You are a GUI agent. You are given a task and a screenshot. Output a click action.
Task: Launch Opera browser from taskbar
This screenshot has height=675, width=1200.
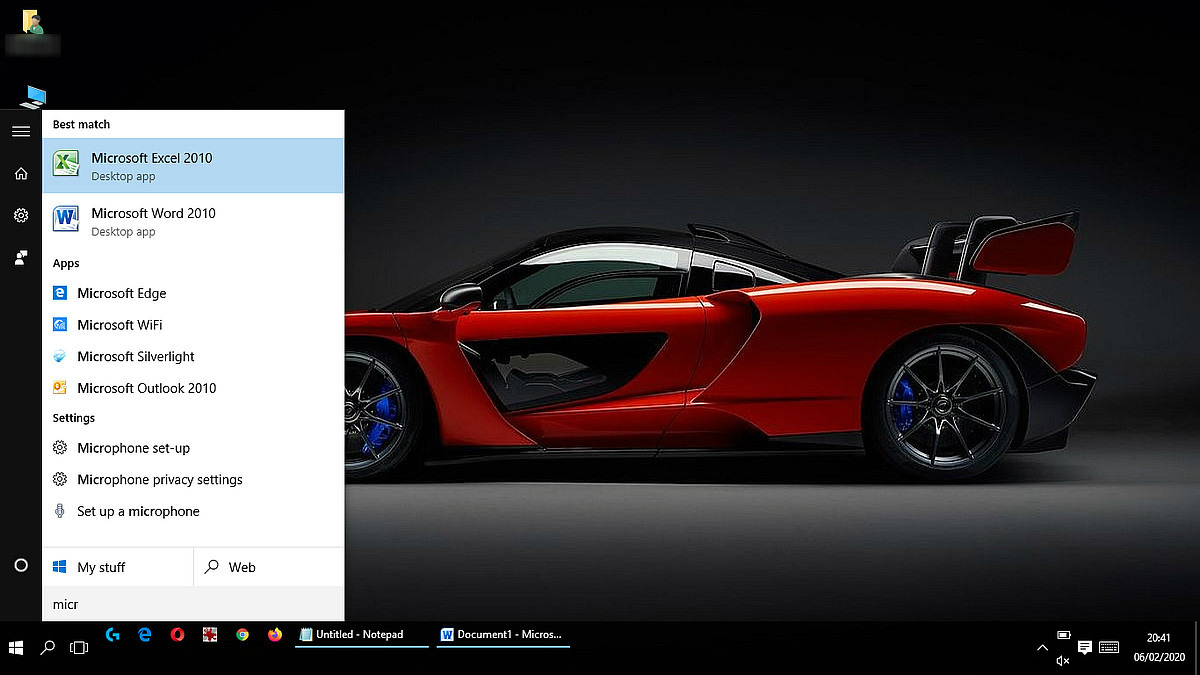tap(177, 634)
